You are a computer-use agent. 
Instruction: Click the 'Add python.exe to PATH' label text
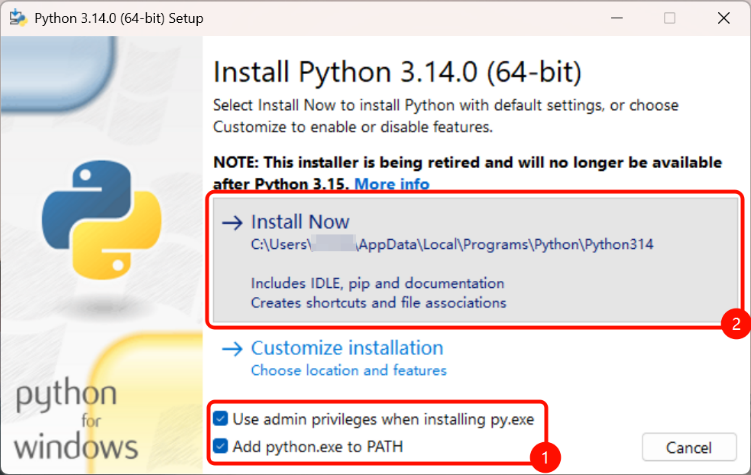click(x=318, y=447)
